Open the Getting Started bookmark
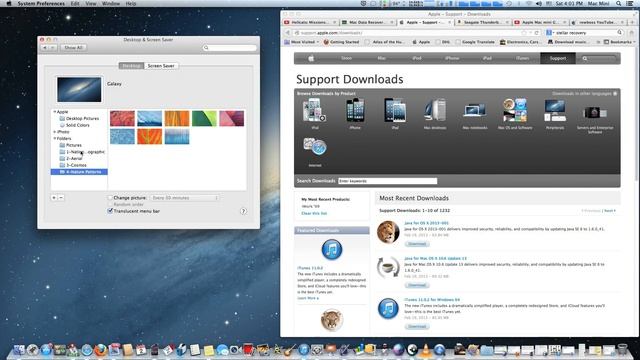Image resolution: width=640 pixels, height=360 pixels. click(341, 42)
